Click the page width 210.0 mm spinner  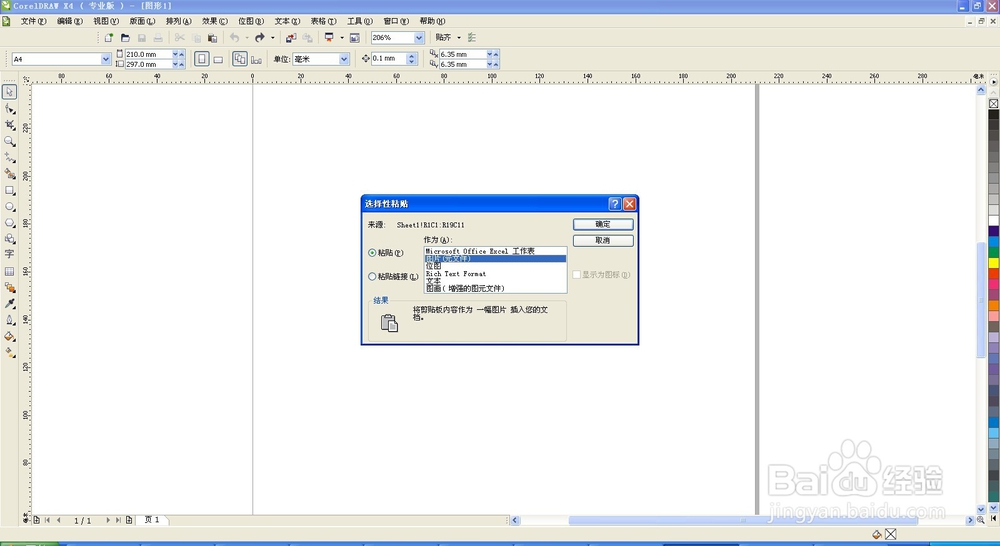179,54
